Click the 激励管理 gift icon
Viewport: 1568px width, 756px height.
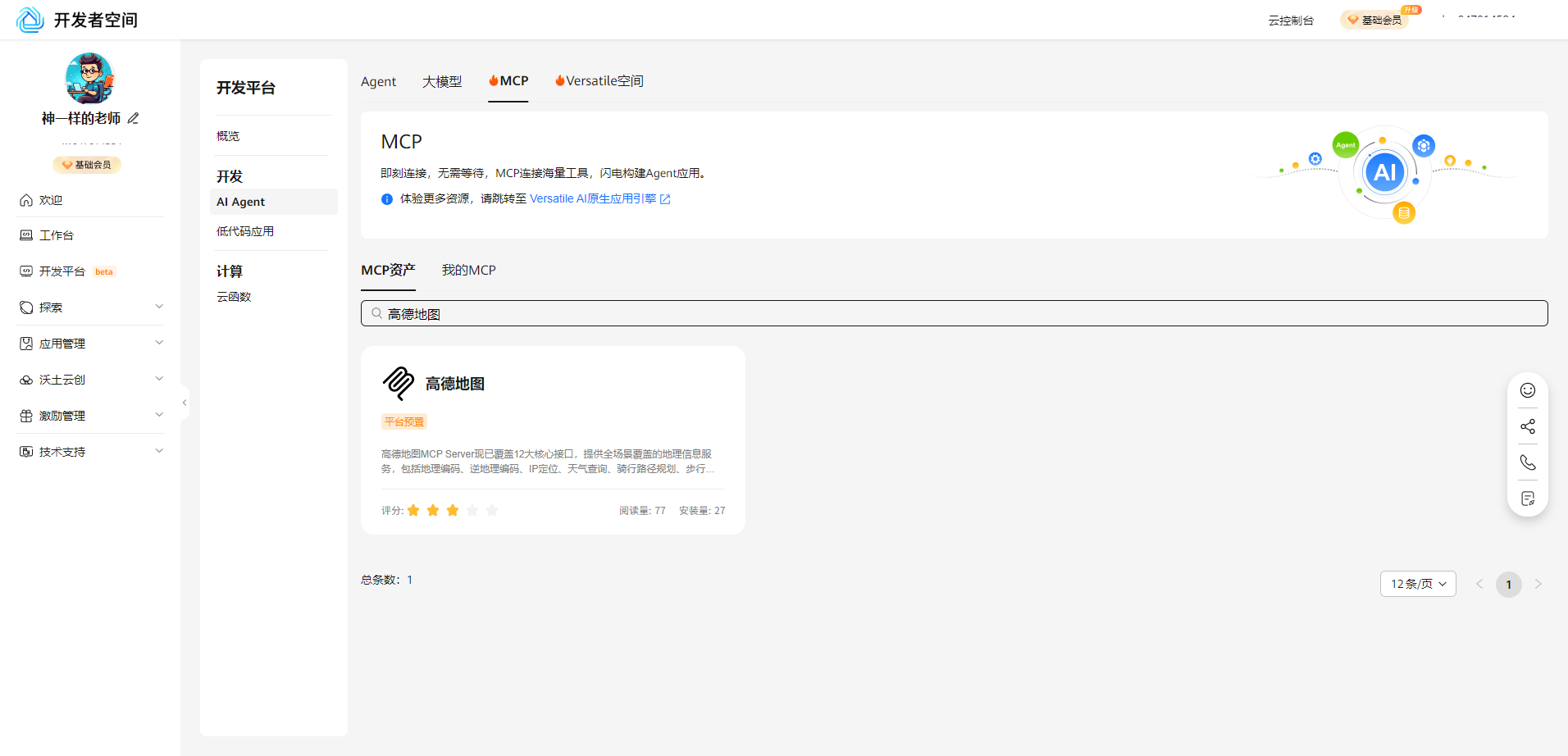tap(26, 416)
